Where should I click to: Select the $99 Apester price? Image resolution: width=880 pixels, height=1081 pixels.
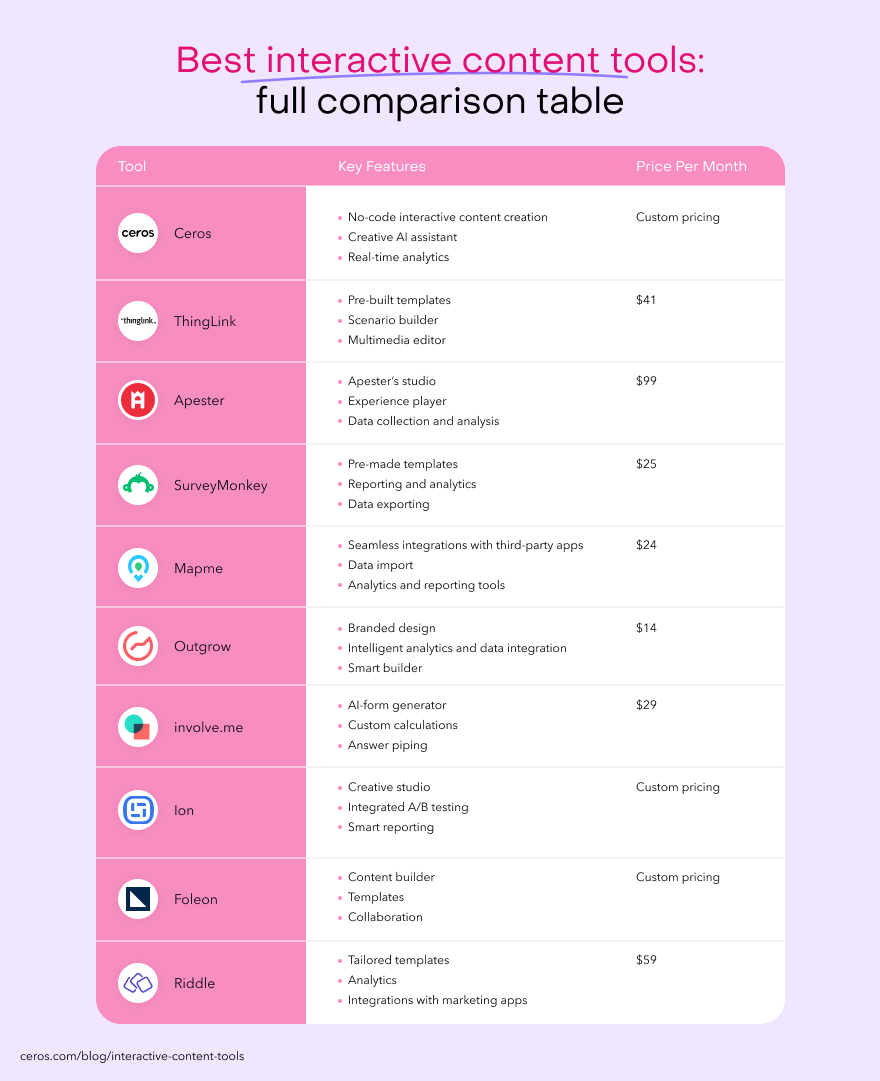[646, 381]
